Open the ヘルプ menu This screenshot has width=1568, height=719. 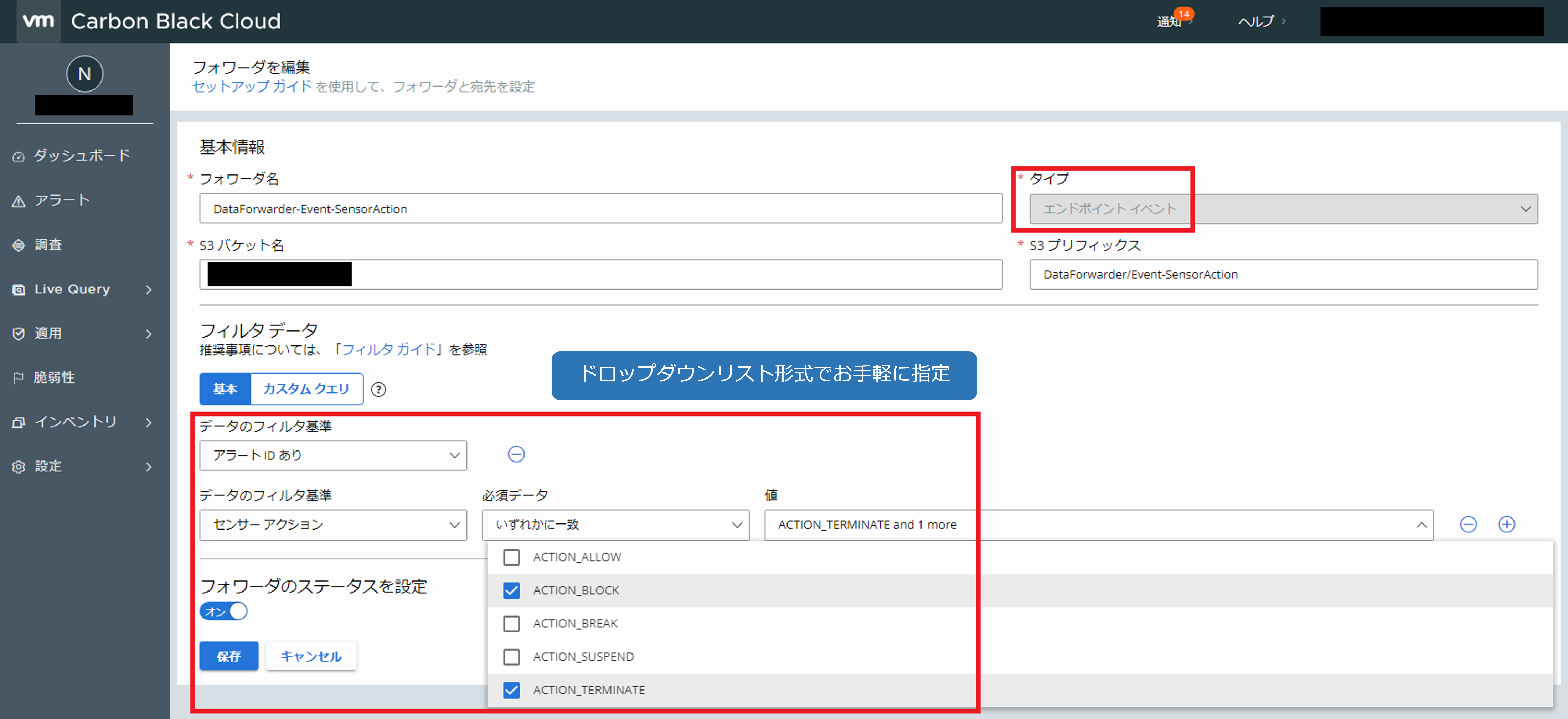tap(1261, 21)
